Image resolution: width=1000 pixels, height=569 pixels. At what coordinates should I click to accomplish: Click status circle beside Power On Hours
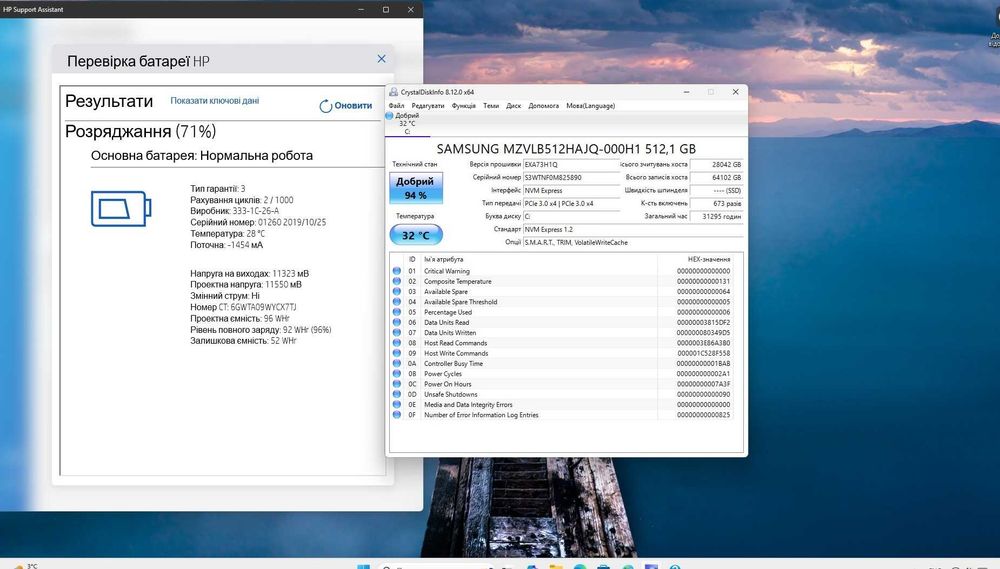click(x=397, y=384)
